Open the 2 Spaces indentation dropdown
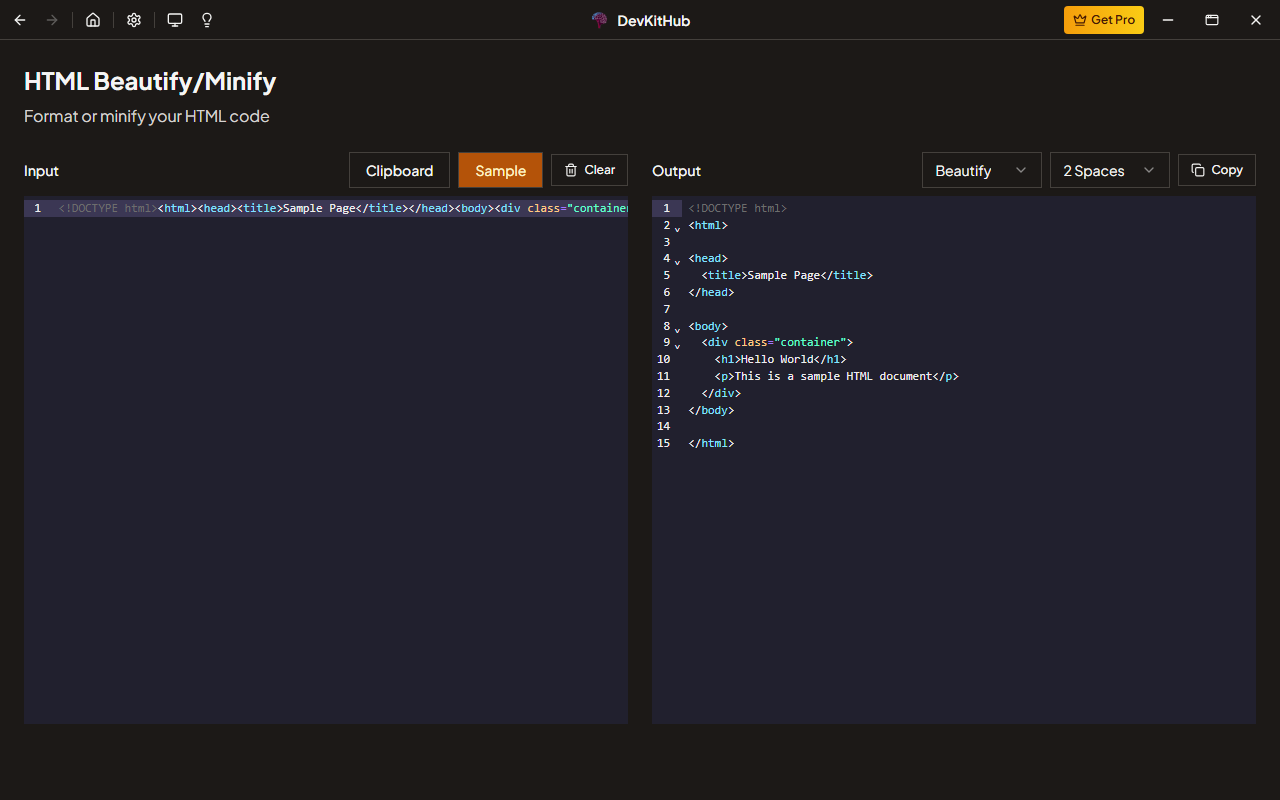The image size is (1280, 800). point(1110,170)
